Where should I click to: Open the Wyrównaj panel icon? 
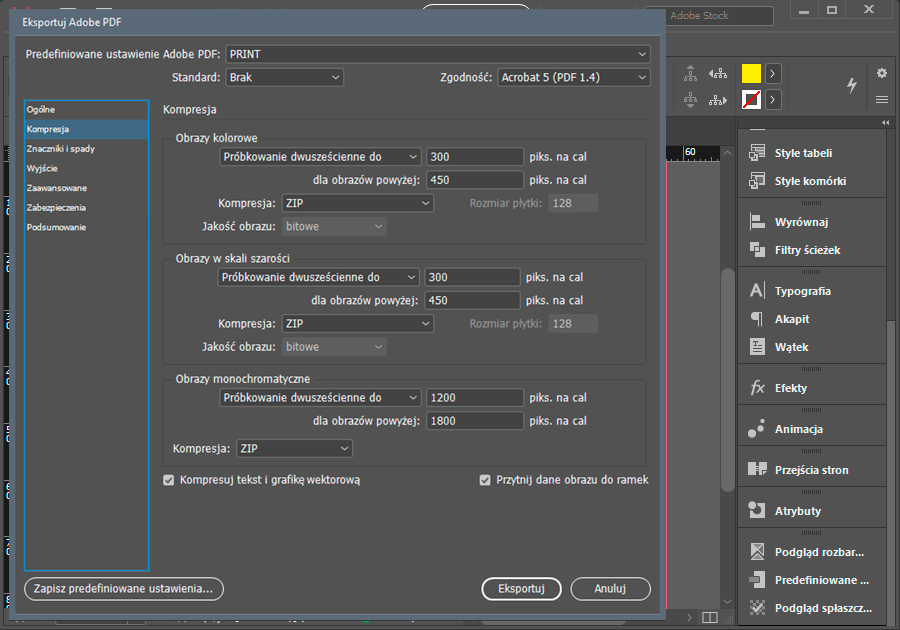click(757, 221)
